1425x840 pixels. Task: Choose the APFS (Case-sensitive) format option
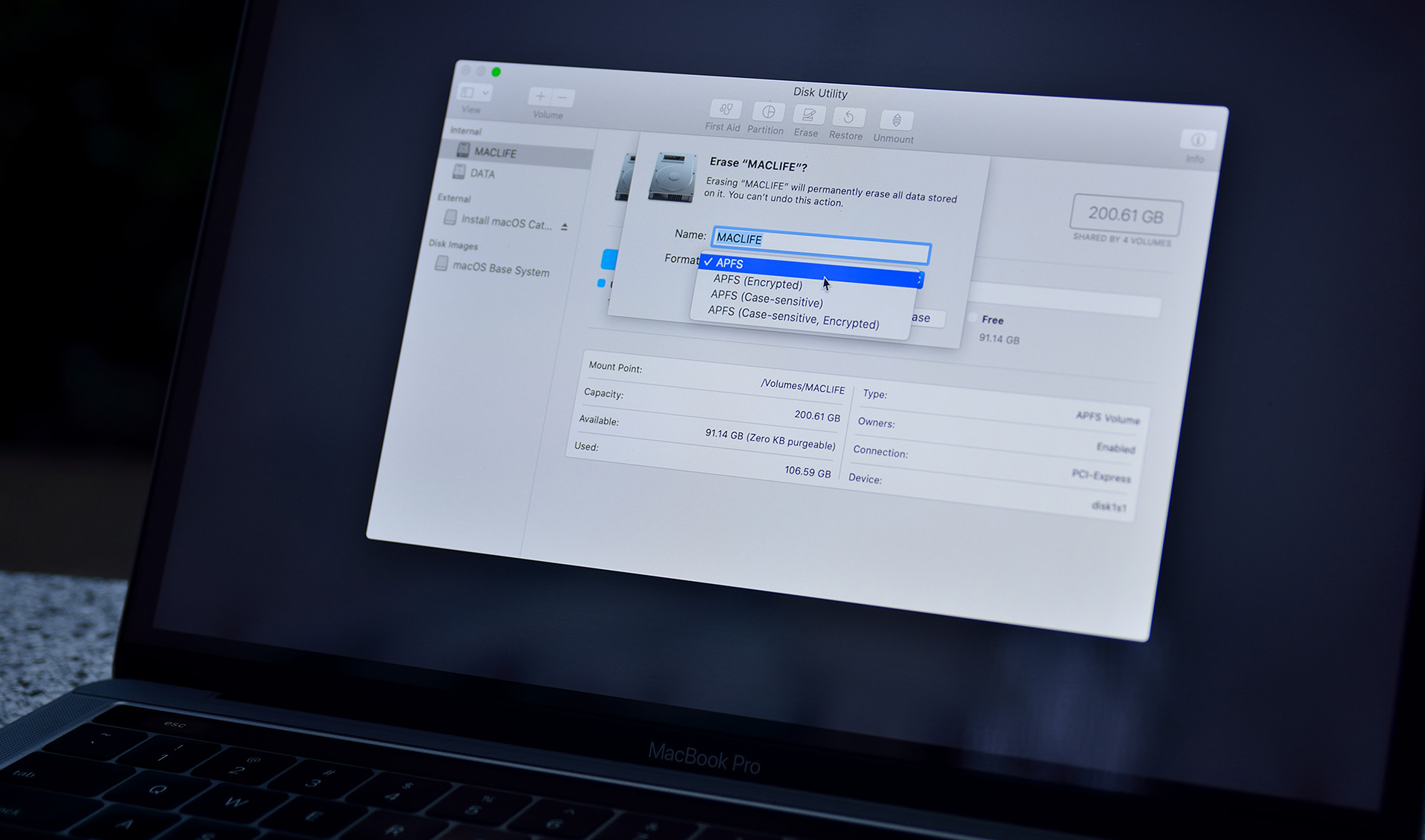coord(766,302)
